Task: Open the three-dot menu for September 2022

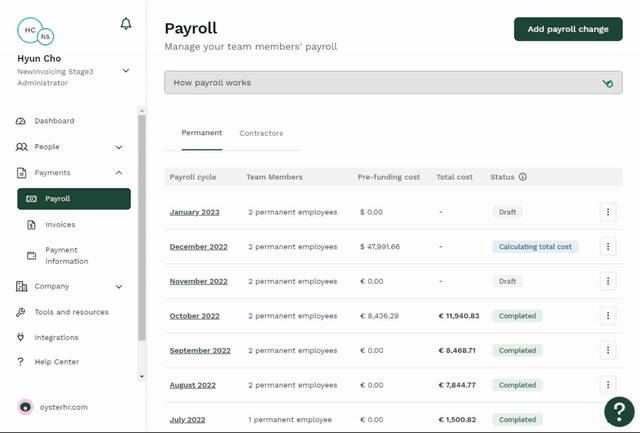Action: pos(608,350)
